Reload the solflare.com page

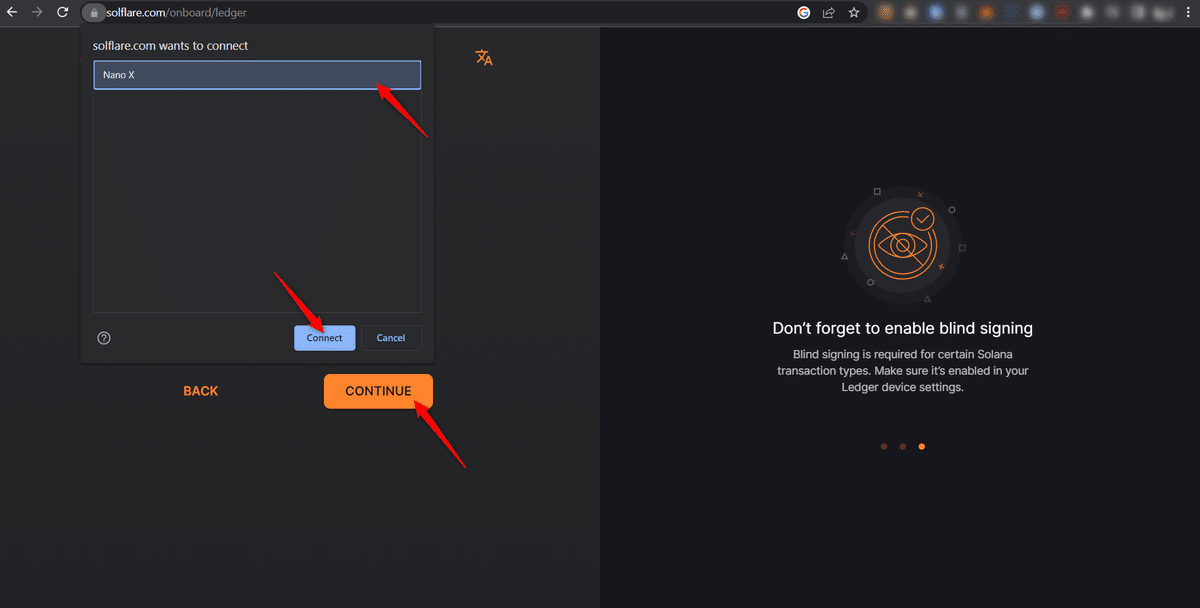click(x=63, y=13)
